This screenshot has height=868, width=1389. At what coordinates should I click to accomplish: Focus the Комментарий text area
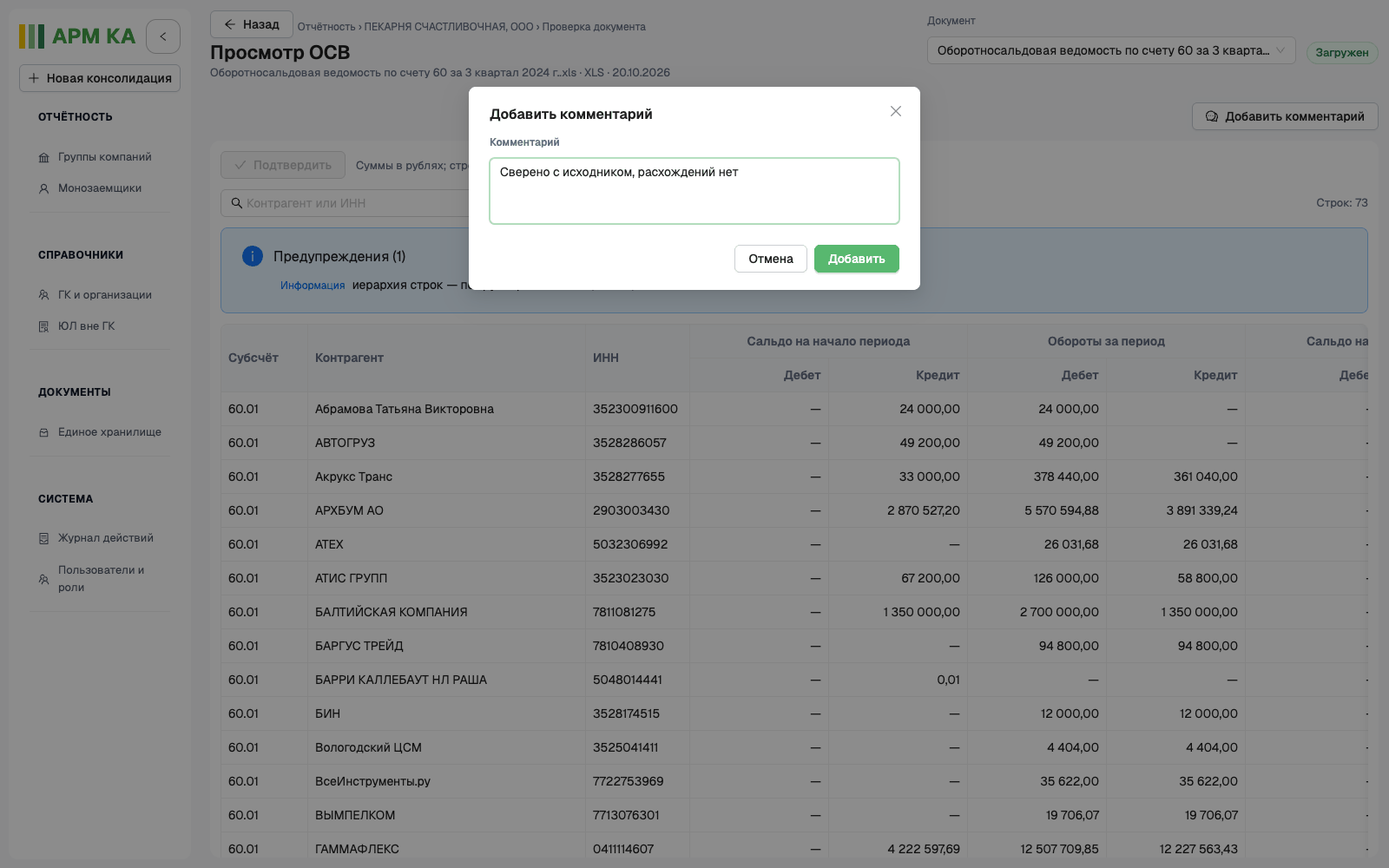tap(694, 191)
